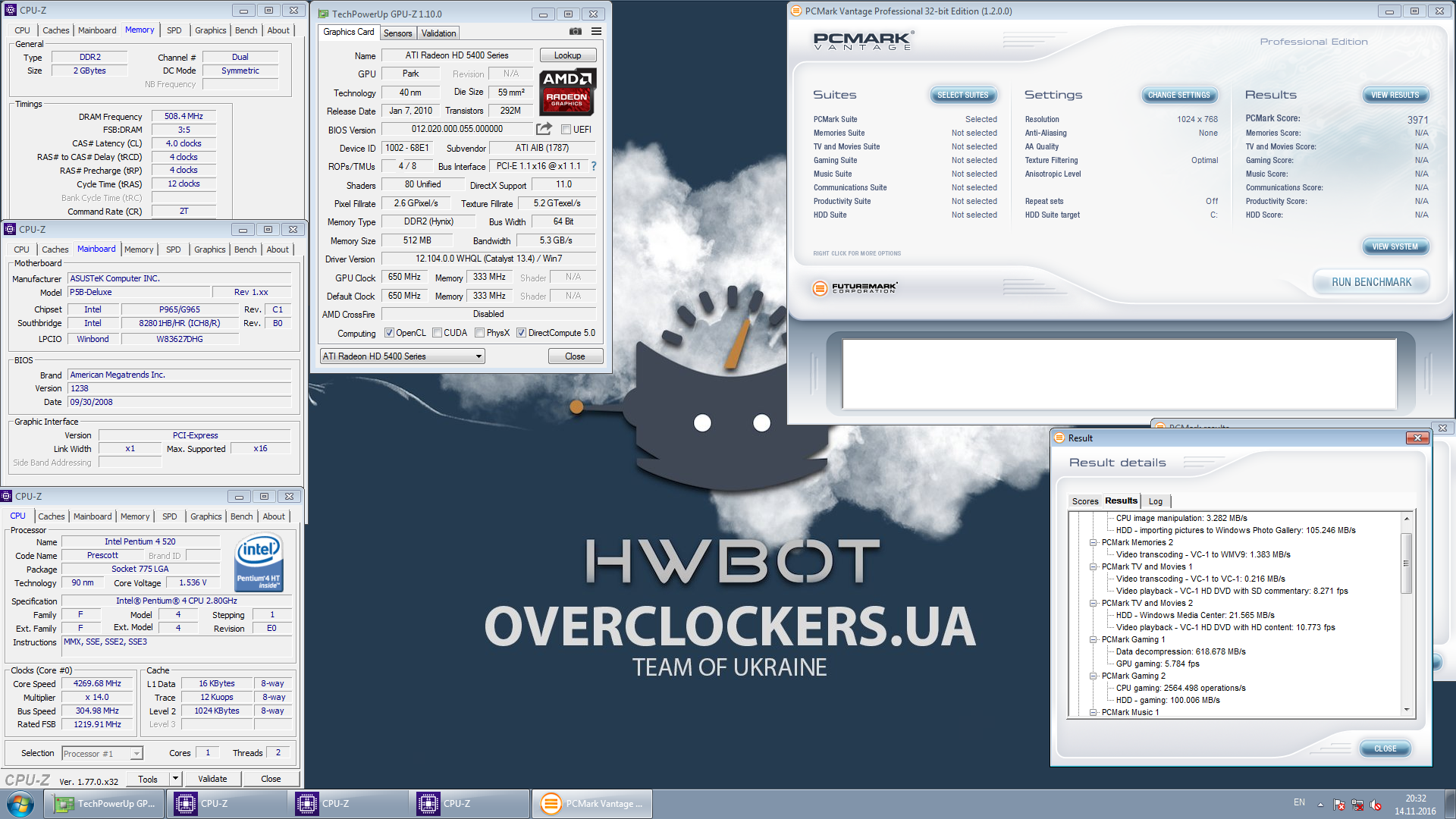1456x819 pixels.
Task: Click the RUN BENCHMARK button
Action: coord(1371,282)
